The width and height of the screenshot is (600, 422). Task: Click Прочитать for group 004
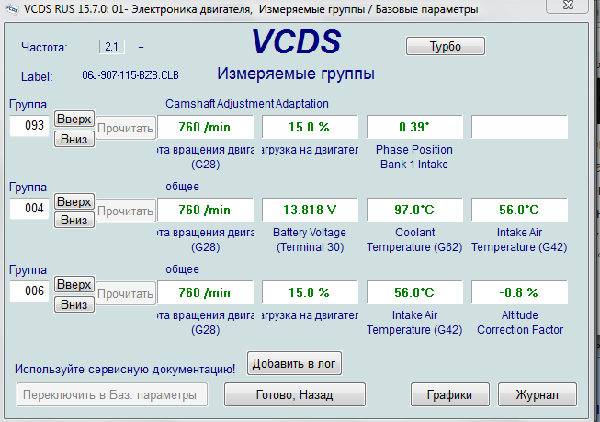coord(126,211)
